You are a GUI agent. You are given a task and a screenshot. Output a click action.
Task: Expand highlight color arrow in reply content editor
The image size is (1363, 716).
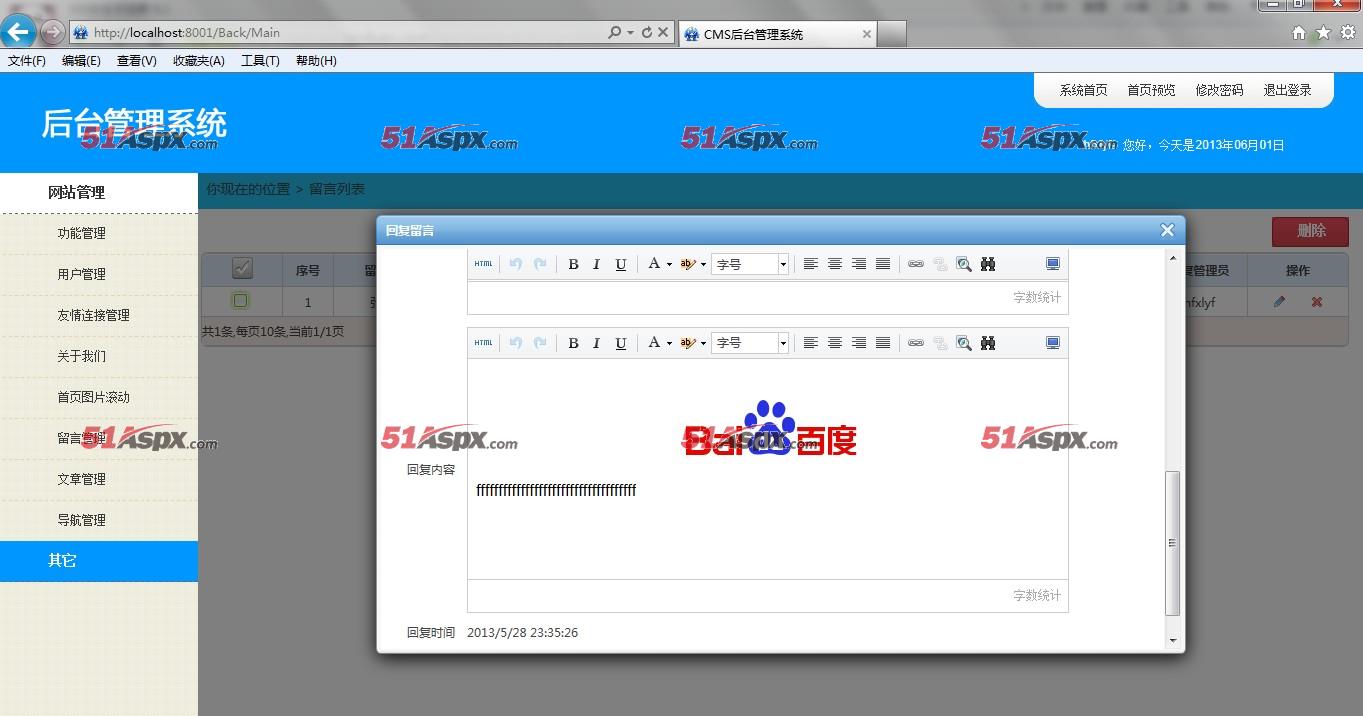[x=703, y=343]
